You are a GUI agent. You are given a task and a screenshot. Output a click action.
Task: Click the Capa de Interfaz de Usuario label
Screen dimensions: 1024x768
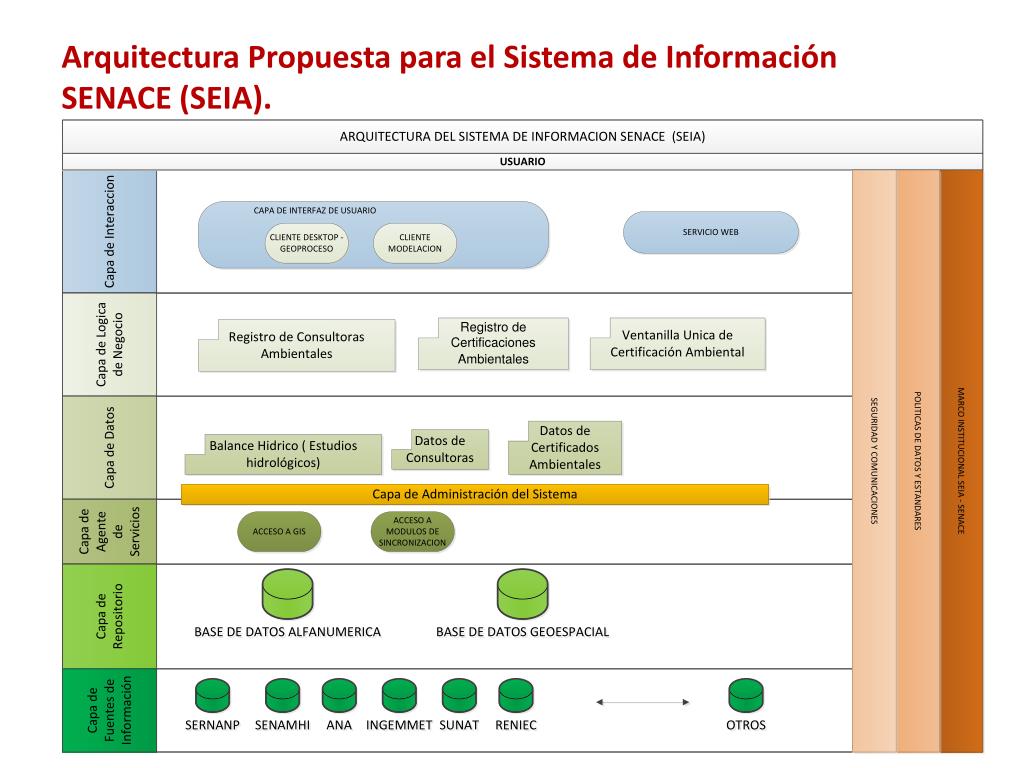click(315, 210)
